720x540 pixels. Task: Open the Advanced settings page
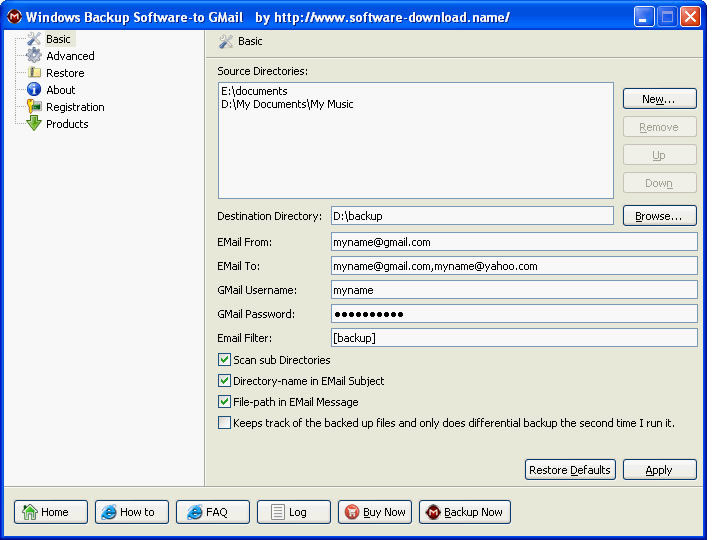tap(70, 56)
